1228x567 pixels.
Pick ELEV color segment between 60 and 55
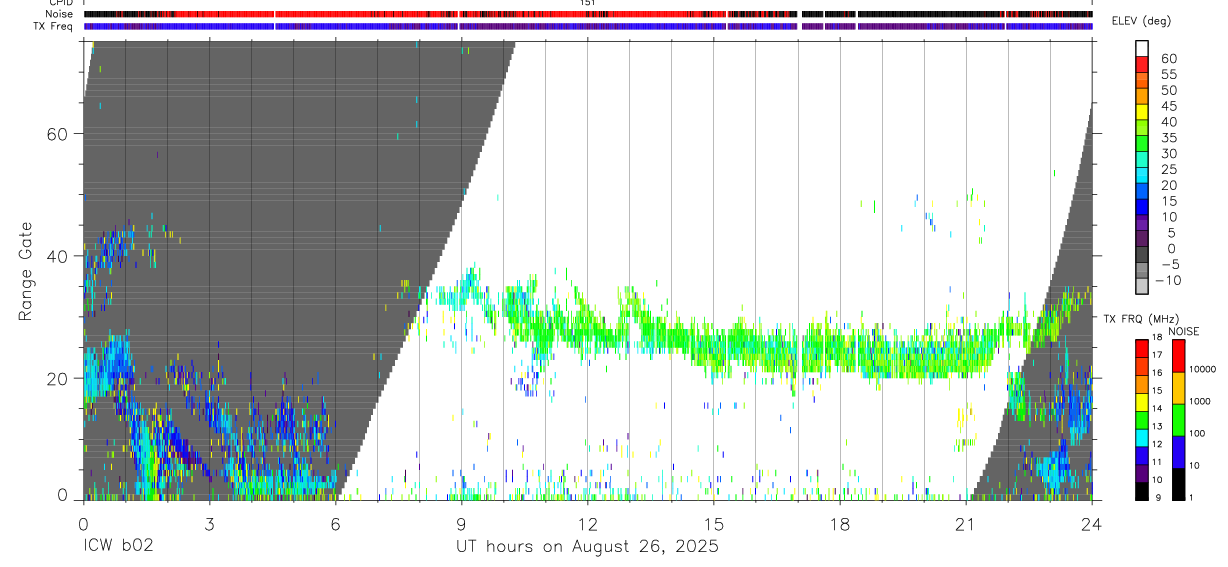(1141, 64)
